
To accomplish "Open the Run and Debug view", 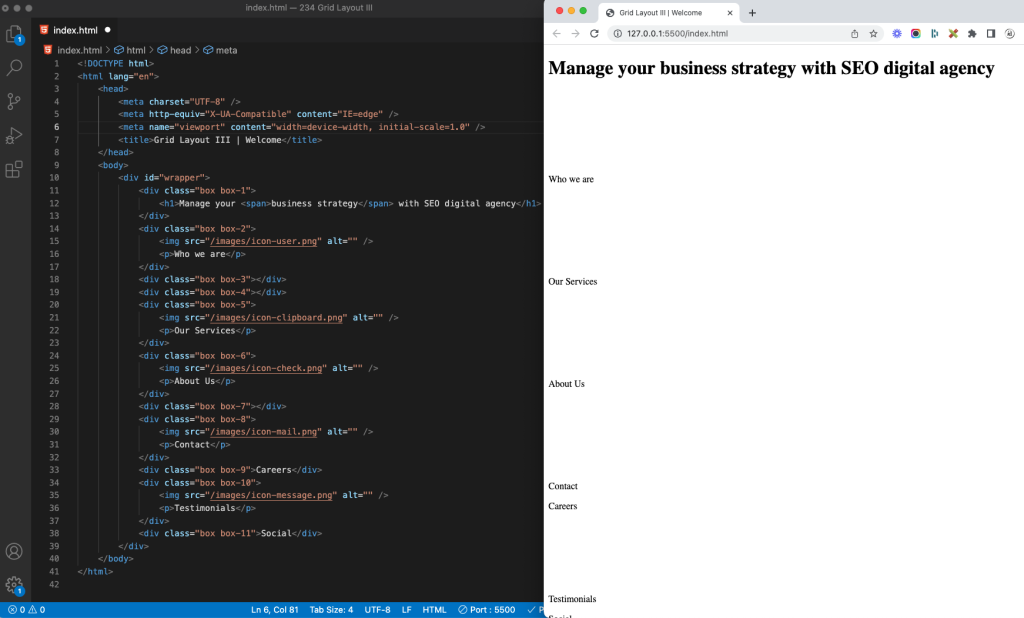I will pos(14,135).
